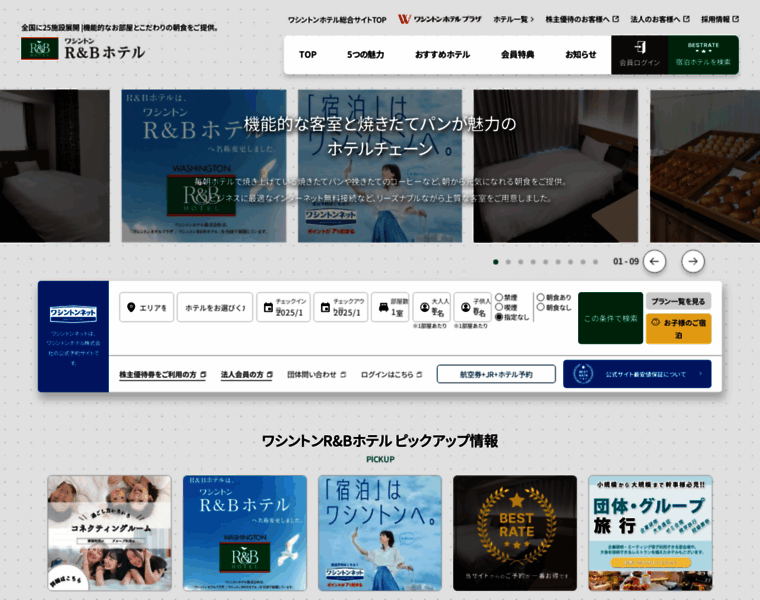Click the child person icon
The width and height of the screenshot is (760, 600).
click(466, 307)
